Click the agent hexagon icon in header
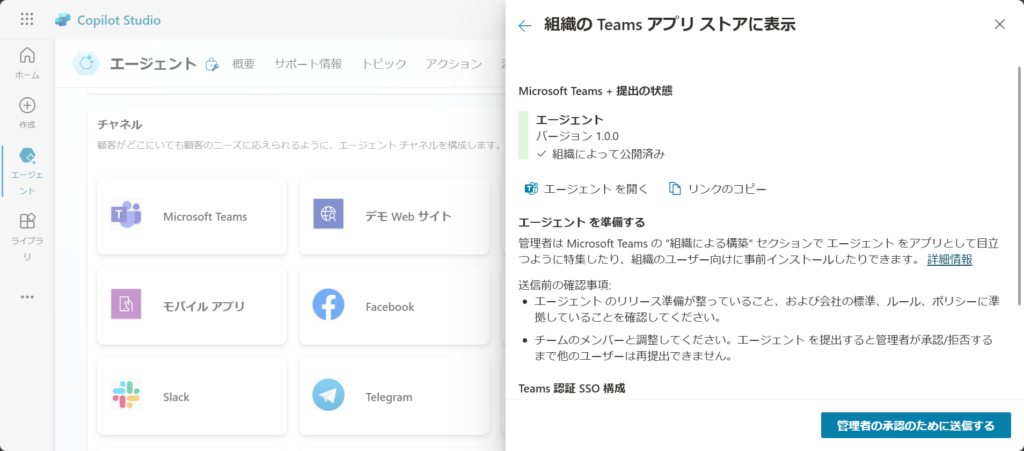 [x=86, y=63]
